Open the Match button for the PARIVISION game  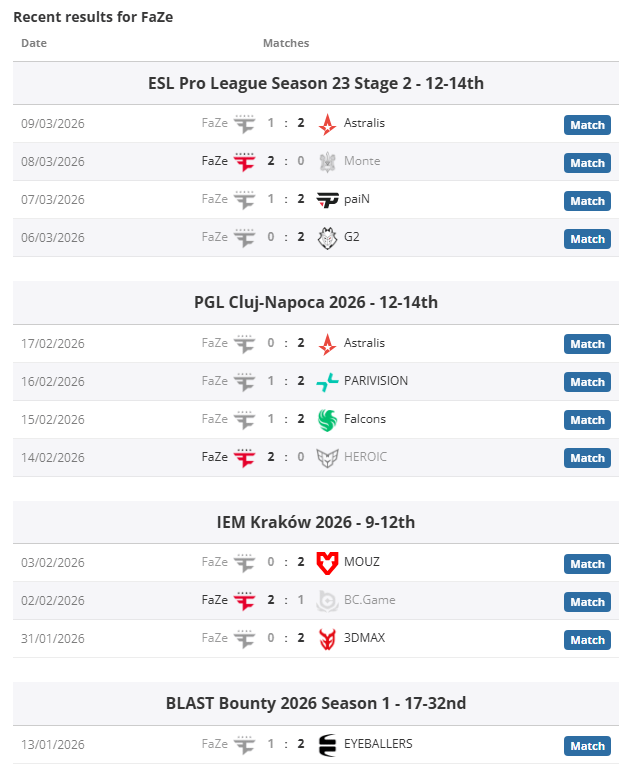pyautogui.click(x=587, y=382)
